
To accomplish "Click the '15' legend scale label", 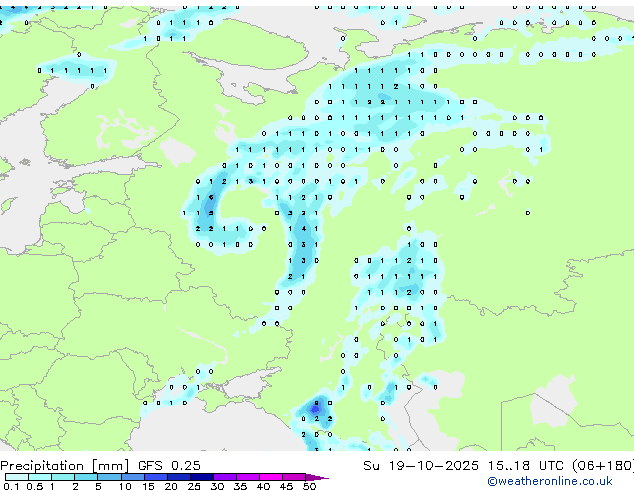I will tap(148, 486).
